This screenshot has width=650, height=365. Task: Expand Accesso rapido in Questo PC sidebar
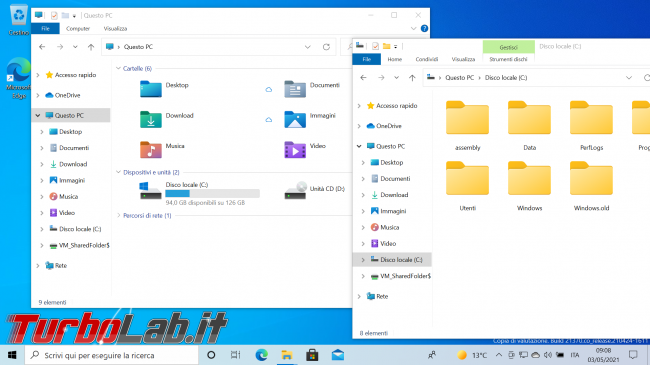pos(38,75)
